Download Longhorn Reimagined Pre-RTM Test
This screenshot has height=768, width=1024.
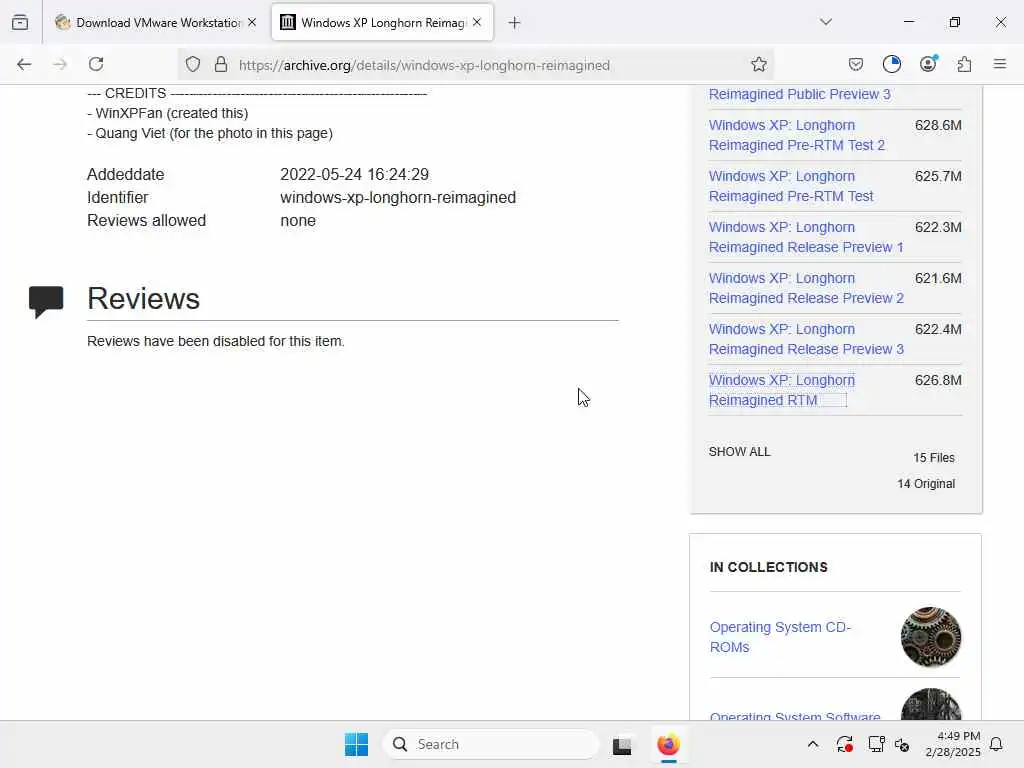pyautogui.click(x=791, y=186)
